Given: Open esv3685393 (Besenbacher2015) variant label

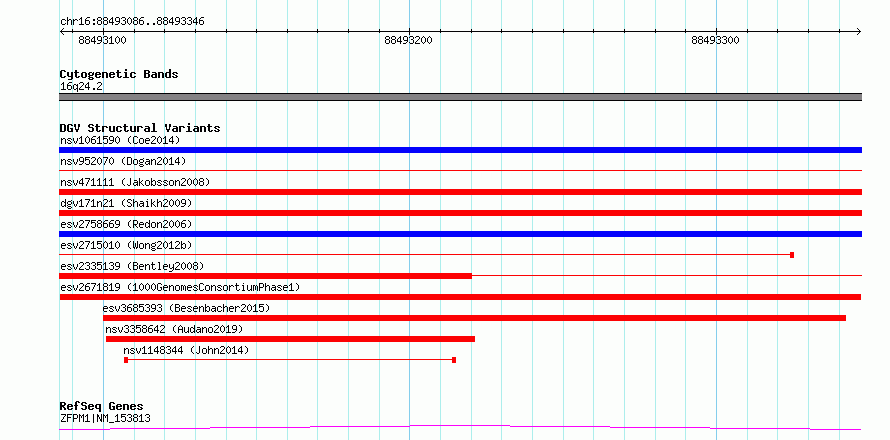Looking at the screenshot, I should [x=186, y=308].
